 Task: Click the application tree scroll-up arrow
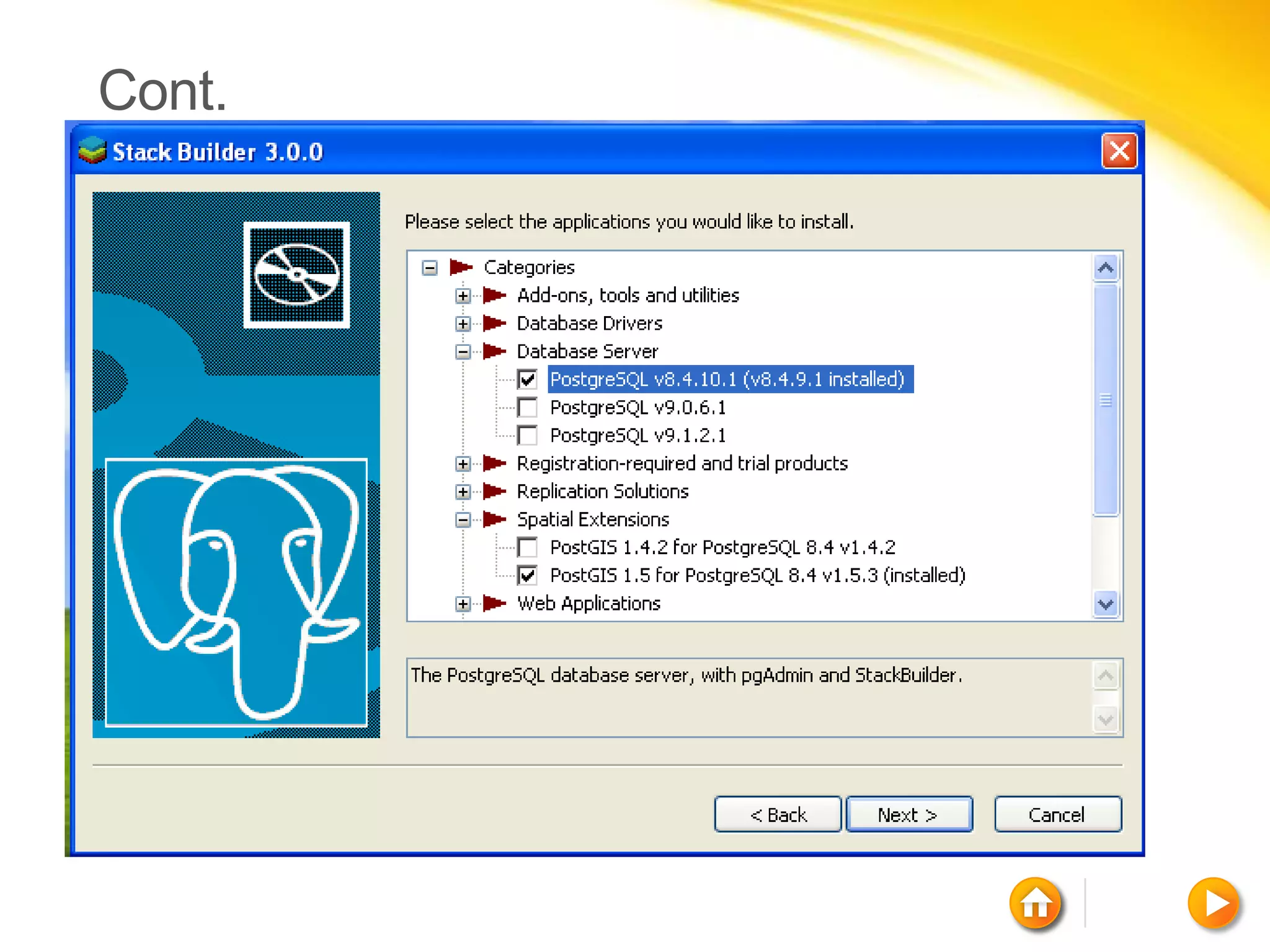pos(1106,268)
